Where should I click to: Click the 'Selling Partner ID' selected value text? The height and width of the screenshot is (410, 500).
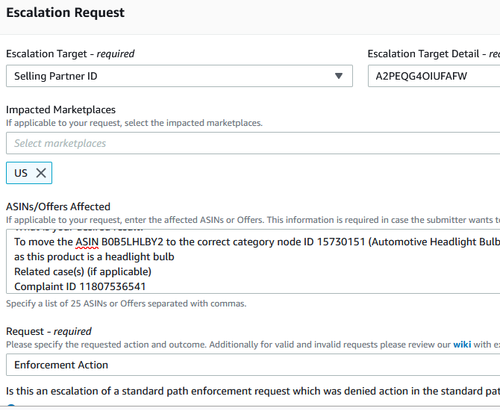point(56,76)
